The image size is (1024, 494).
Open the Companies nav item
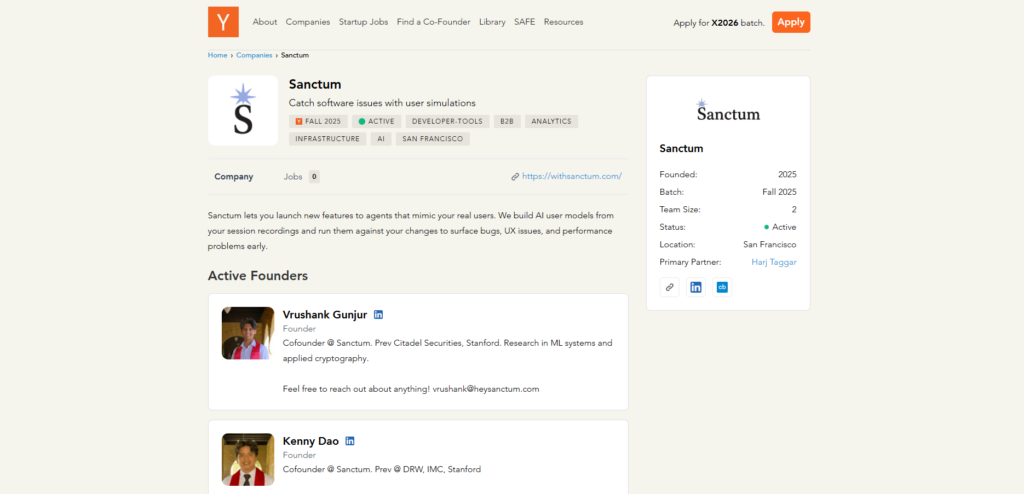tap(308, 22)
